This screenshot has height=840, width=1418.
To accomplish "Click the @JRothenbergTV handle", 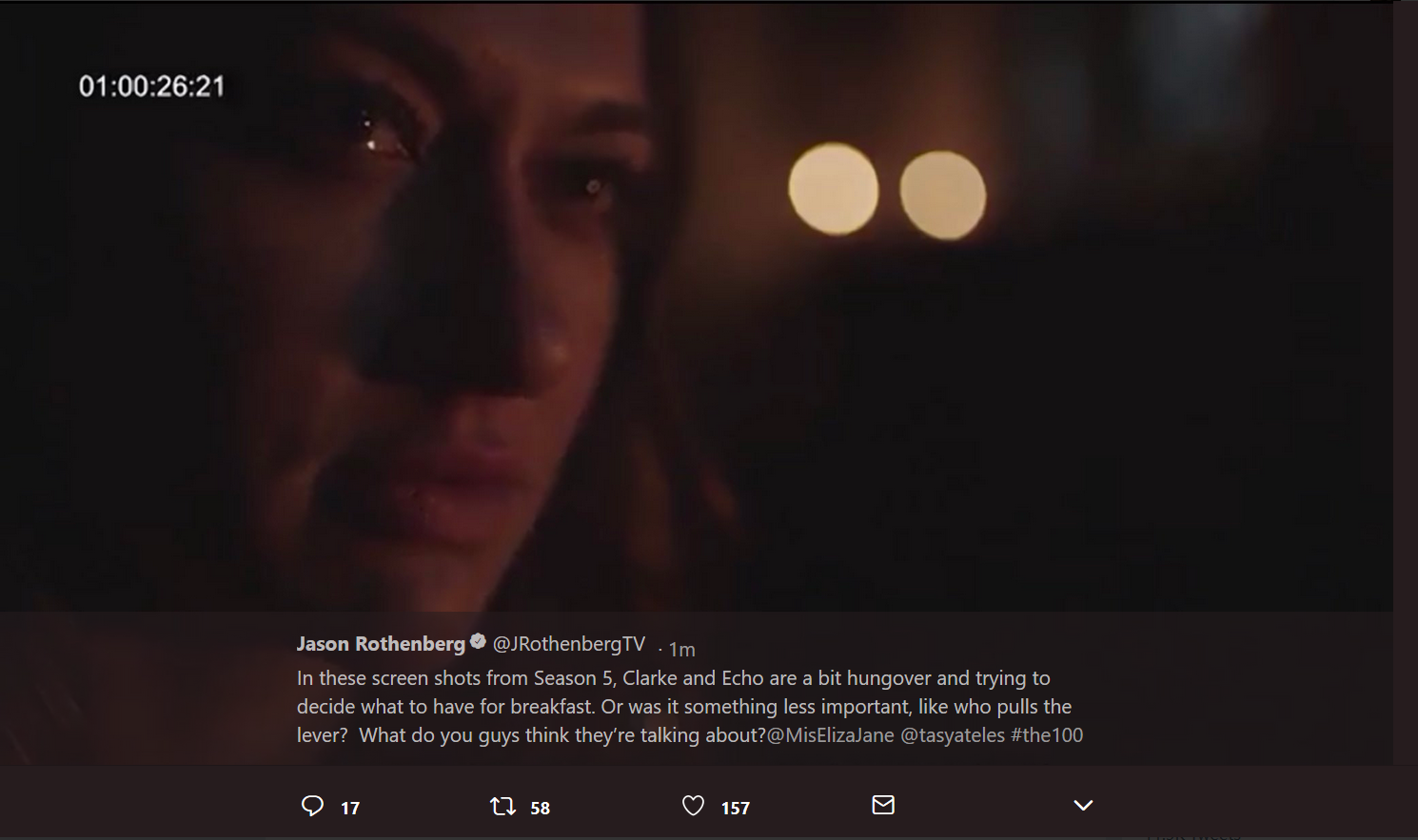I will click(x=569, y=644).
